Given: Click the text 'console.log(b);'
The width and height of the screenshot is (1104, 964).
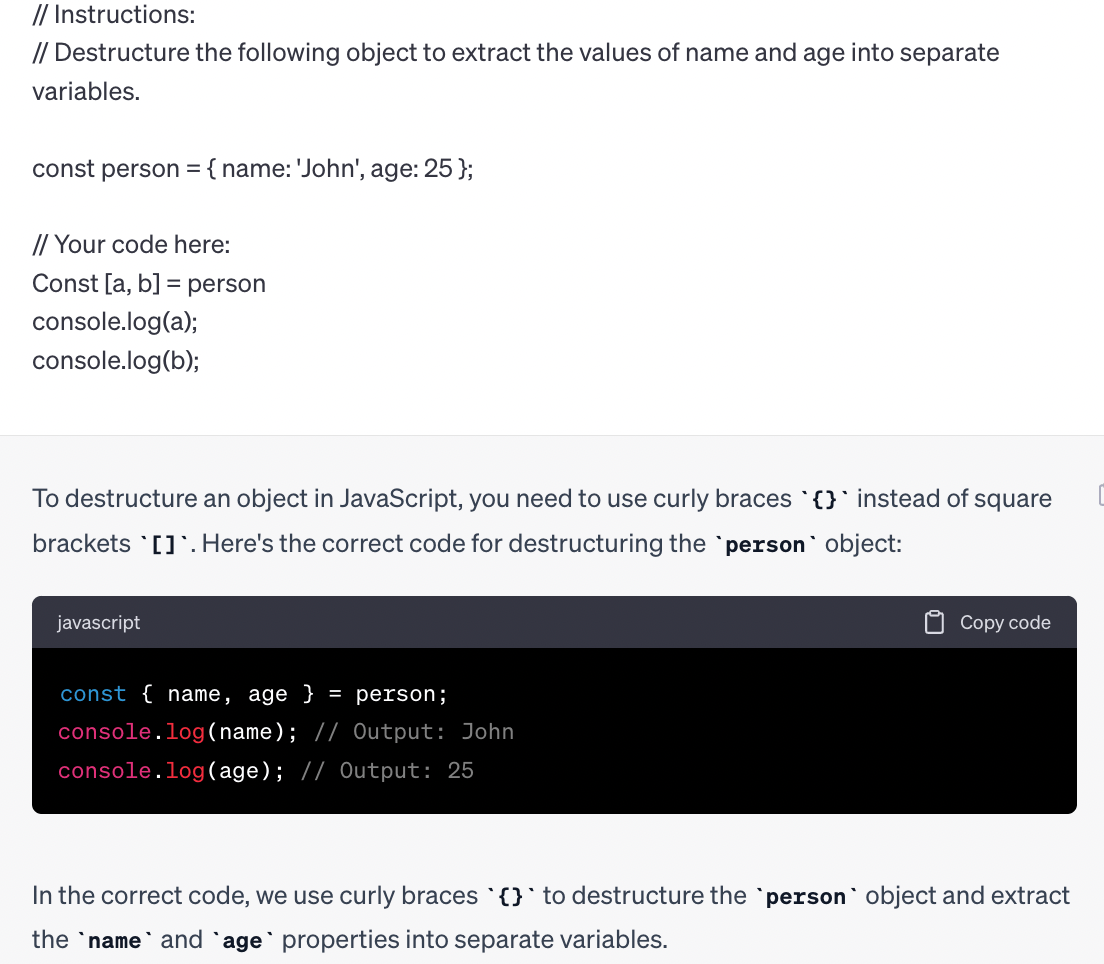Looking at the screenshot, I should pyautogui.click(x=116, y=361).
